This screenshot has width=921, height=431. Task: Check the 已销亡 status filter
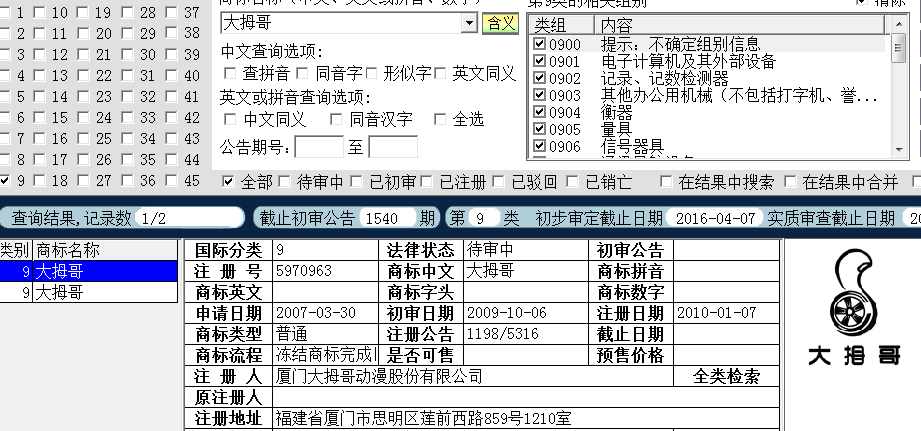[572, 182]
